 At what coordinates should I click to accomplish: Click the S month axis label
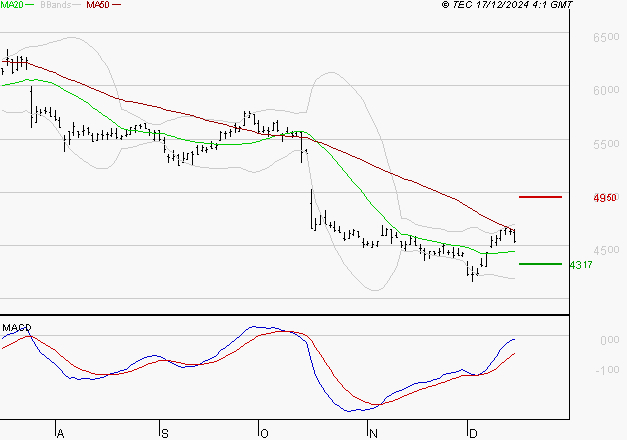point(165,433)
